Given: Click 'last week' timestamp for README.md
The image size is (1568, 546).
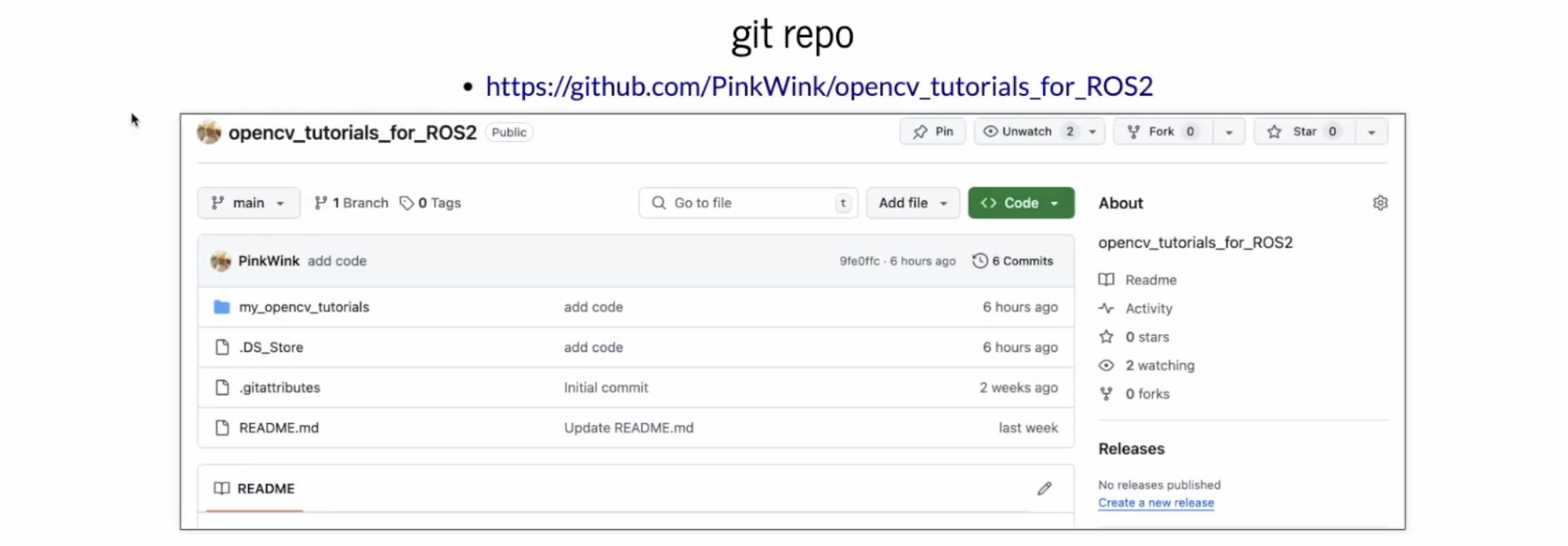Looking at the screenshot, I should point(1028,428).
